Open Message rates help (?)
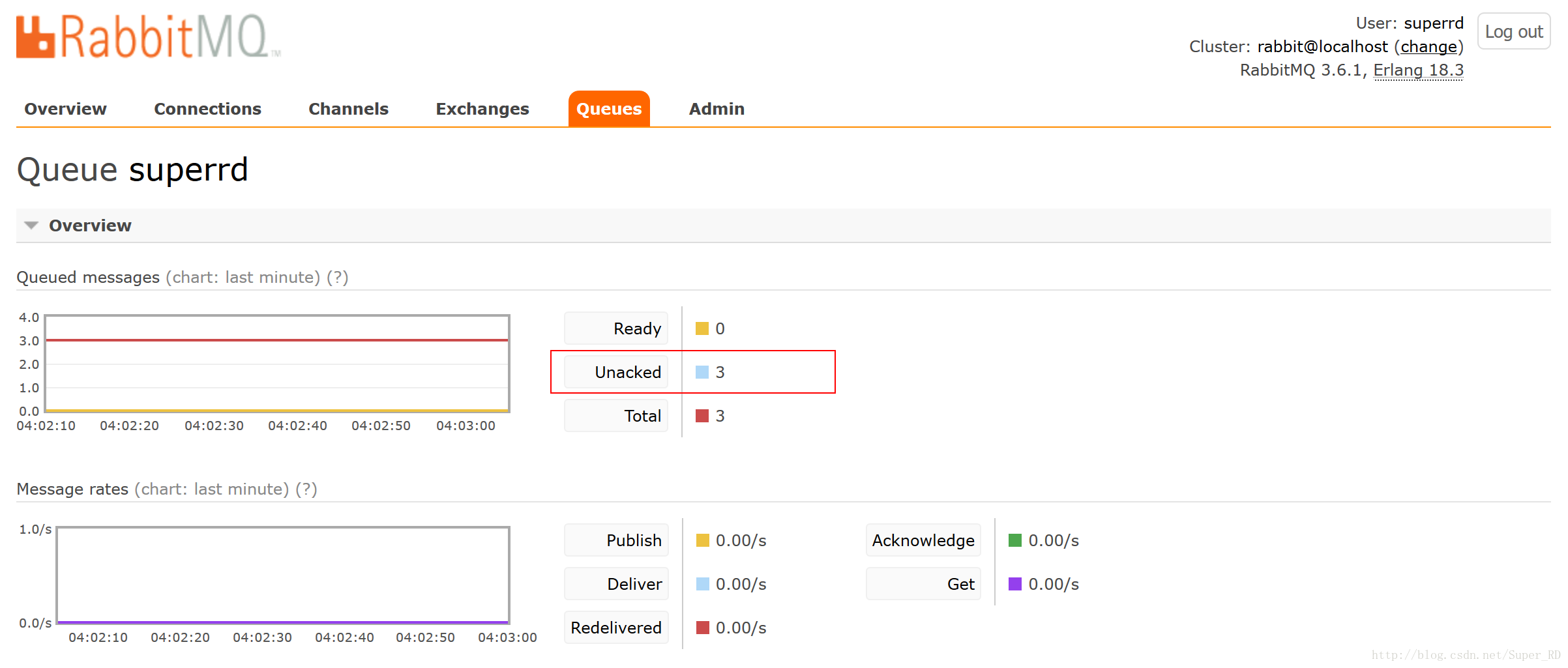 point(306,489)
